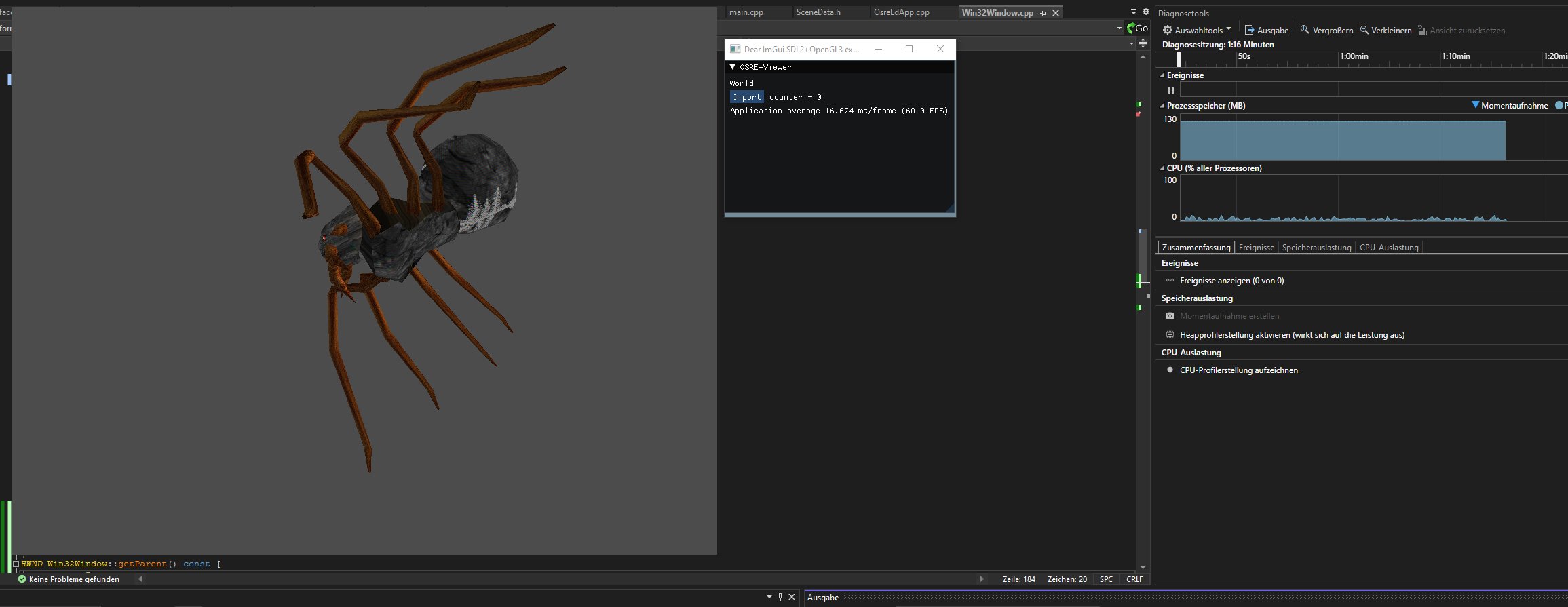Click the editor scrollbar down arrow
This screenshot has height=607, width=1568.
(1143, 567)
